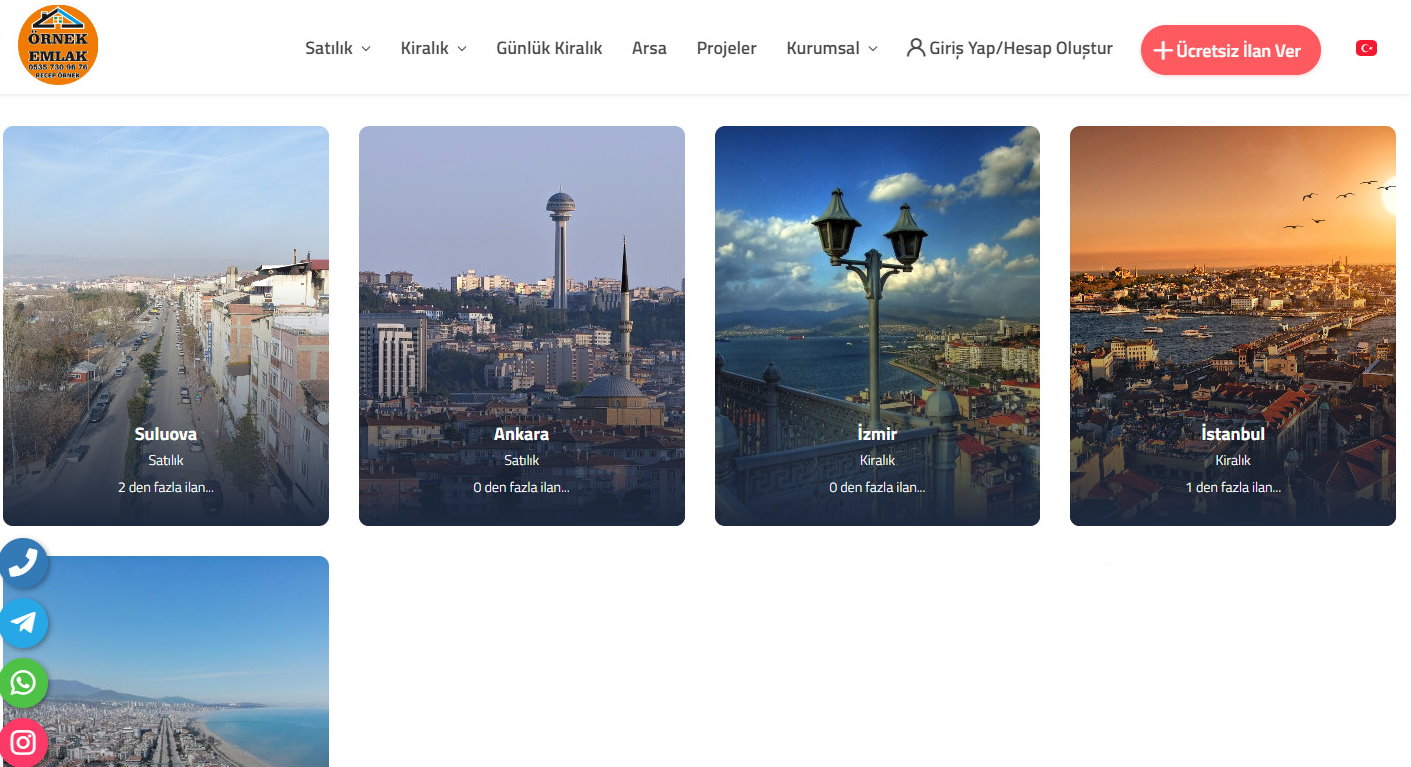1411x767 pixels.
Task: Open the İzmir Kiralık city card
Action: tap(877, 326)
